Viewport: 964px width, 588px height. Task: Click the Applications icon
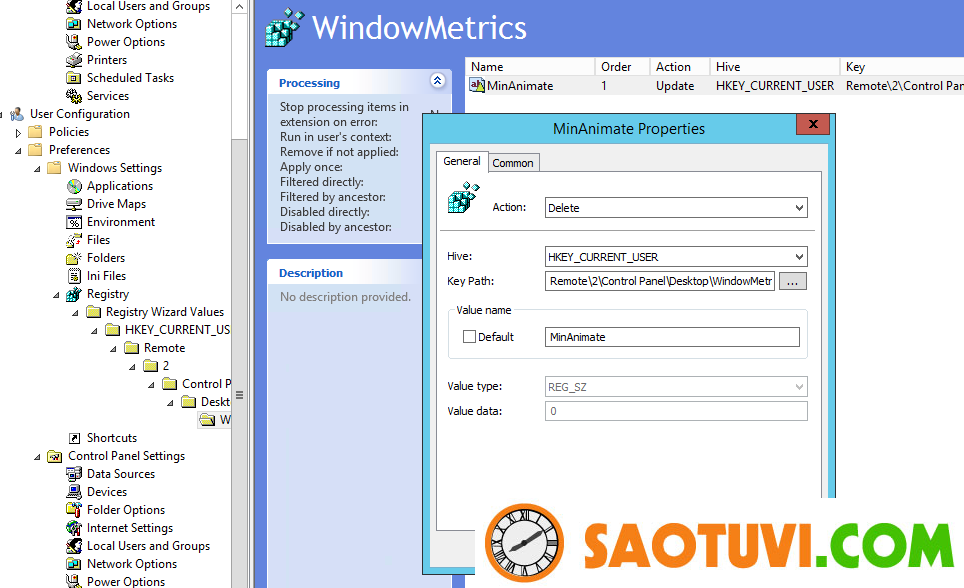(74, 186)
